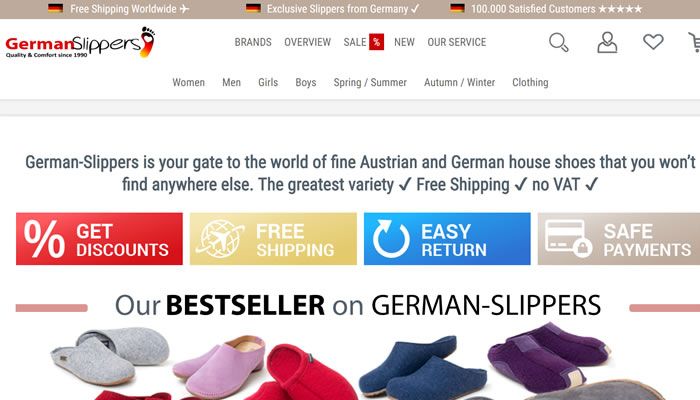
Task: Go to the New products link
Action: pos(404,42)
